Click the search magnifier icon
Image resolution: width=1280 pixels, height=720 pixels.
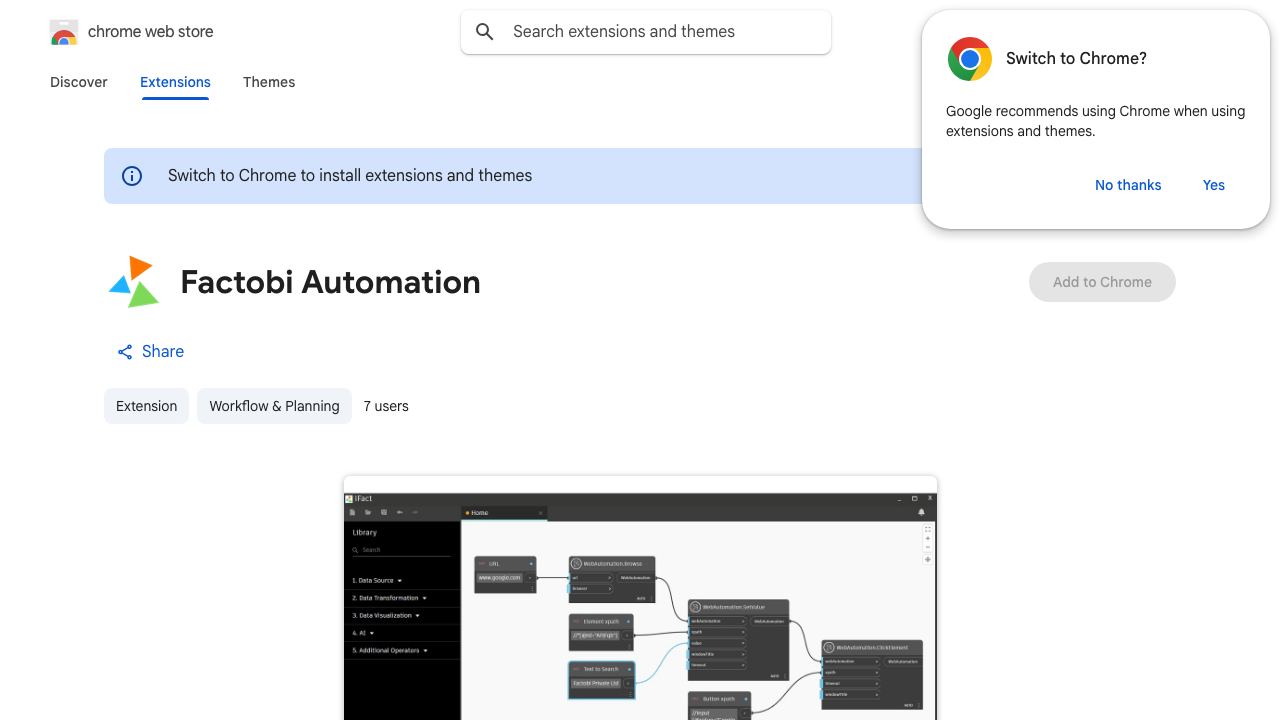[x=485, y=32]
